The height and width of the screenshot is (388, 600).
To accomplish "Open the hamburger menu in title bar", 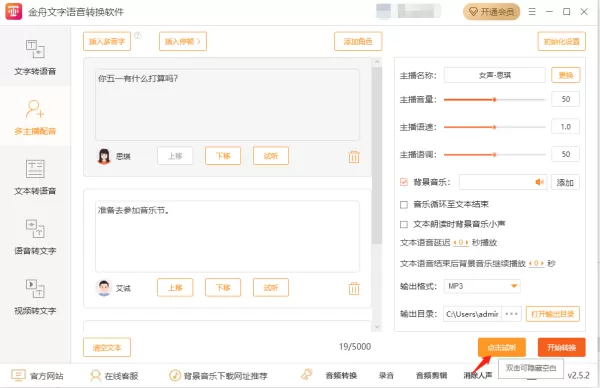I will (x=532, y=12).
